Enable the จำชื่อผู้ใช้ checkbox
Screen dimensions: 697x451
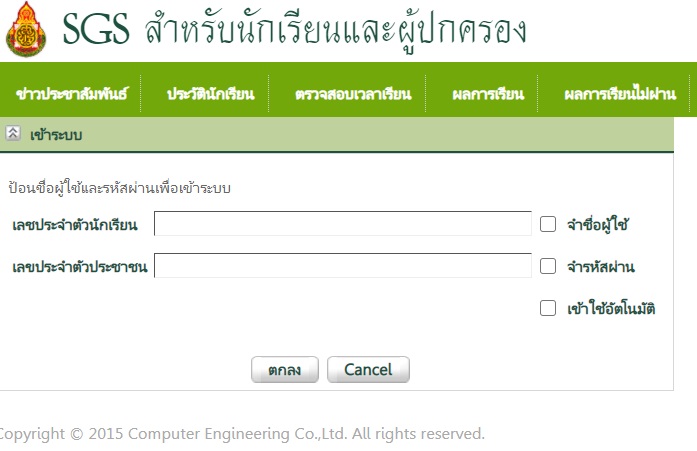[x=548, y=224]
